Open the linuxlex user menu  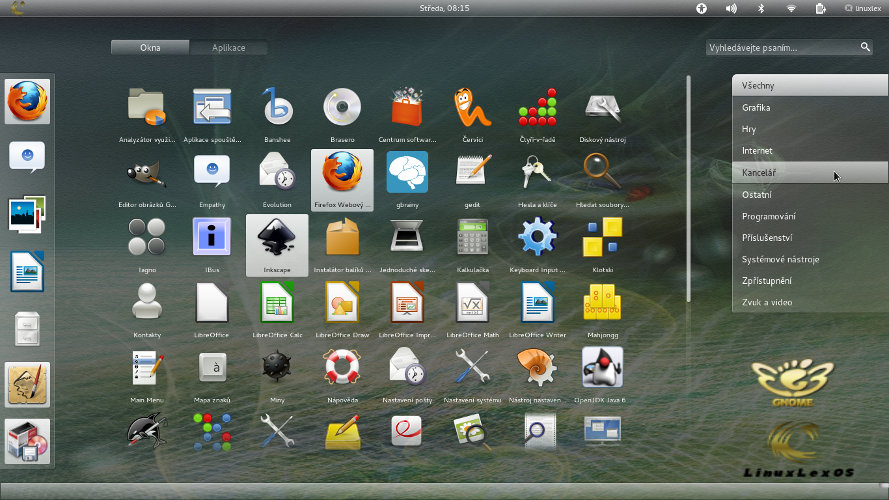[863, 8]
